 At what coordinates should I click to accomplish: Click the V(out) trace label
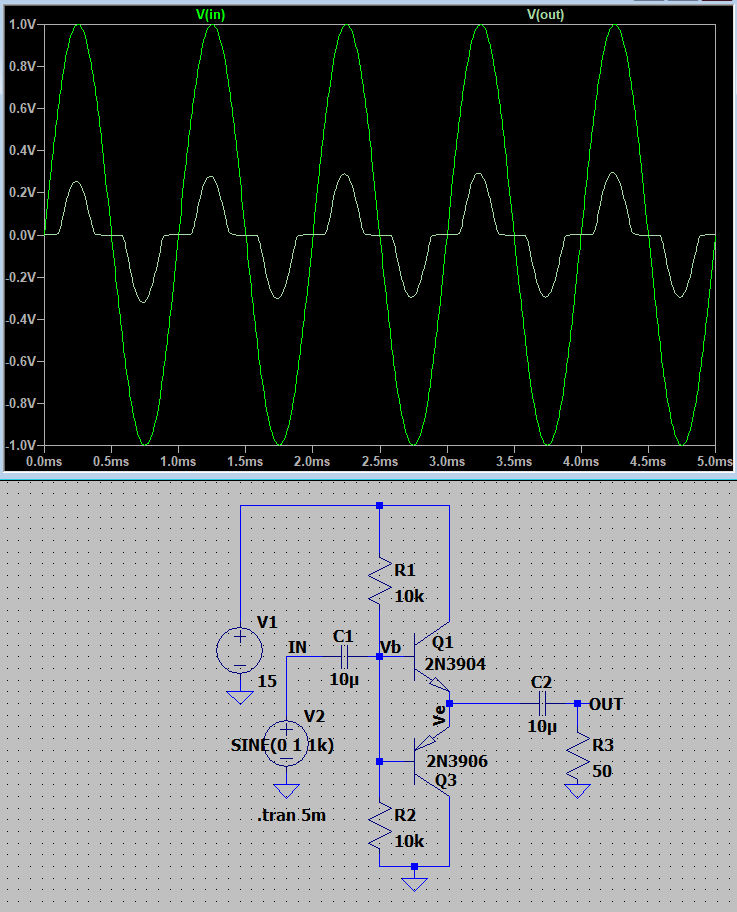coord(545,14)
